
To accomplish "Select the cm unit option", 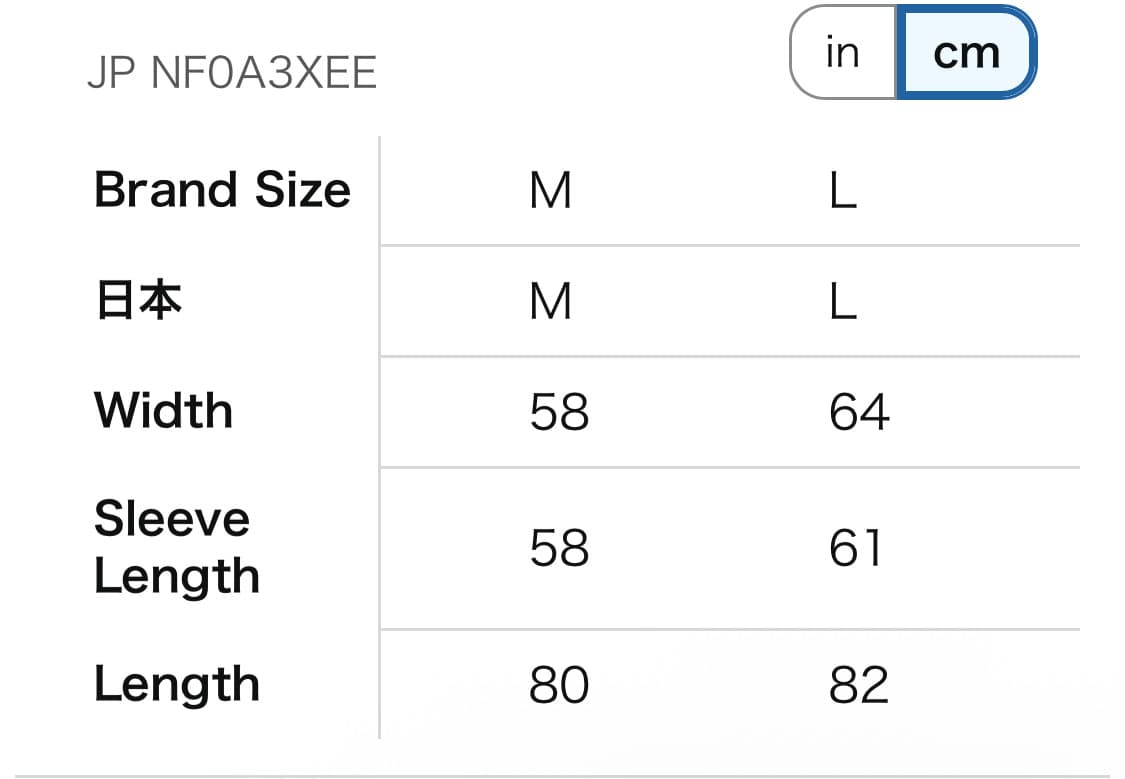I will [x=966, y=53].
